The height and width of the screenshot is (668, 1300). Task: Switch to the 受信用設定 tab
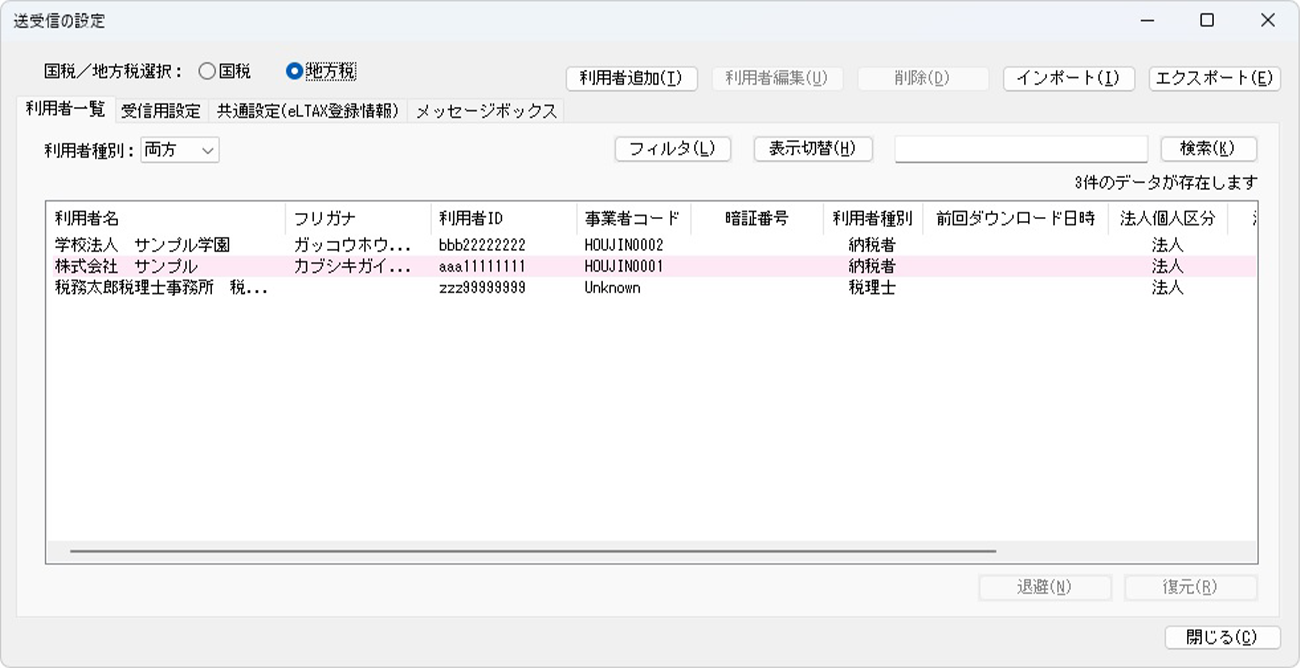coord(160,111)
